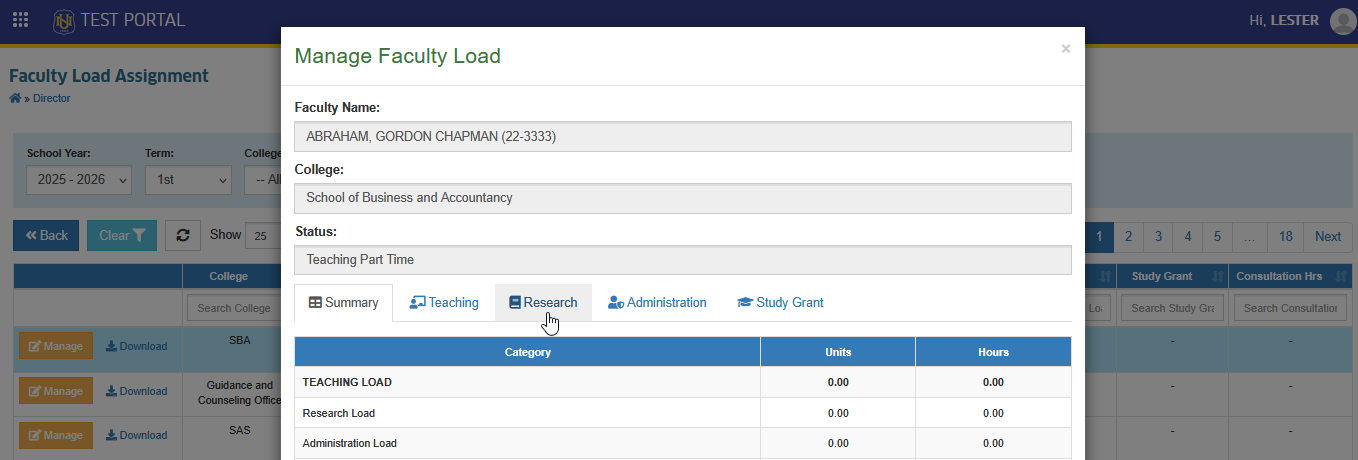Go to pagination page 2
Viewport: 1358px width, 460px height.
click(1128, 237)
